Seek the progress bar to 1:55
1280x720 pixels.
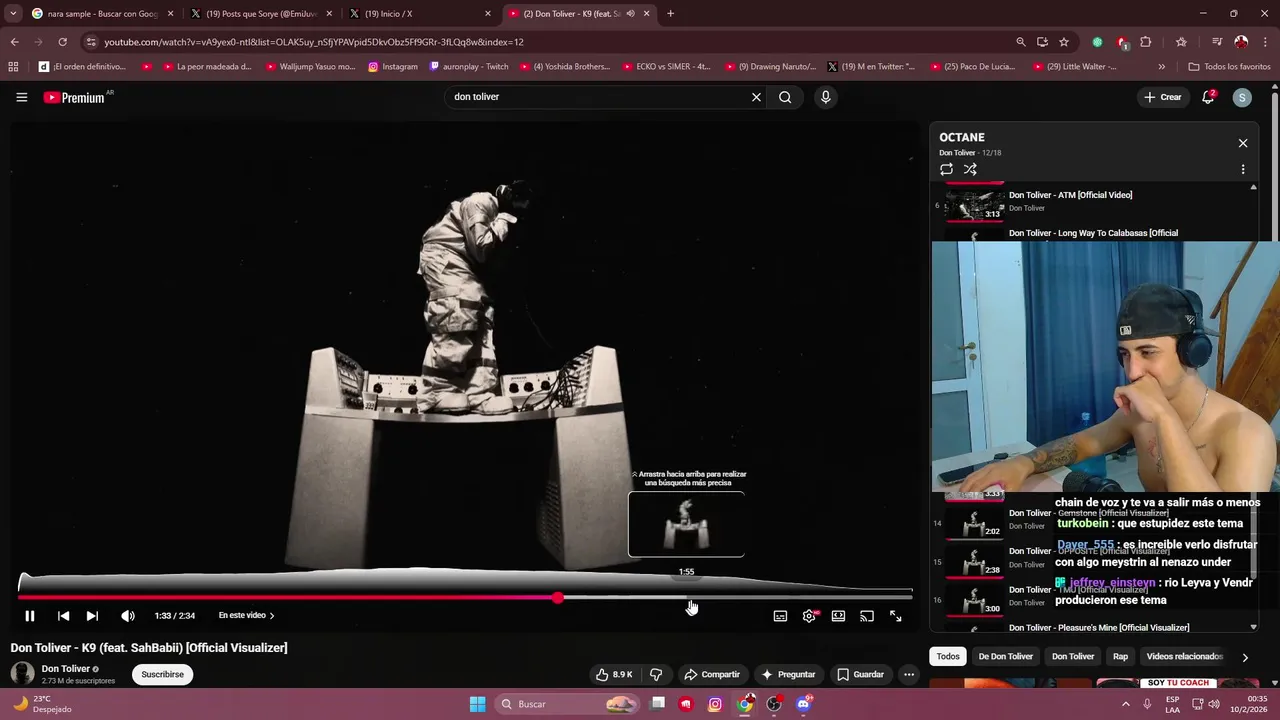pyautogui.click(x=686, y=597)
